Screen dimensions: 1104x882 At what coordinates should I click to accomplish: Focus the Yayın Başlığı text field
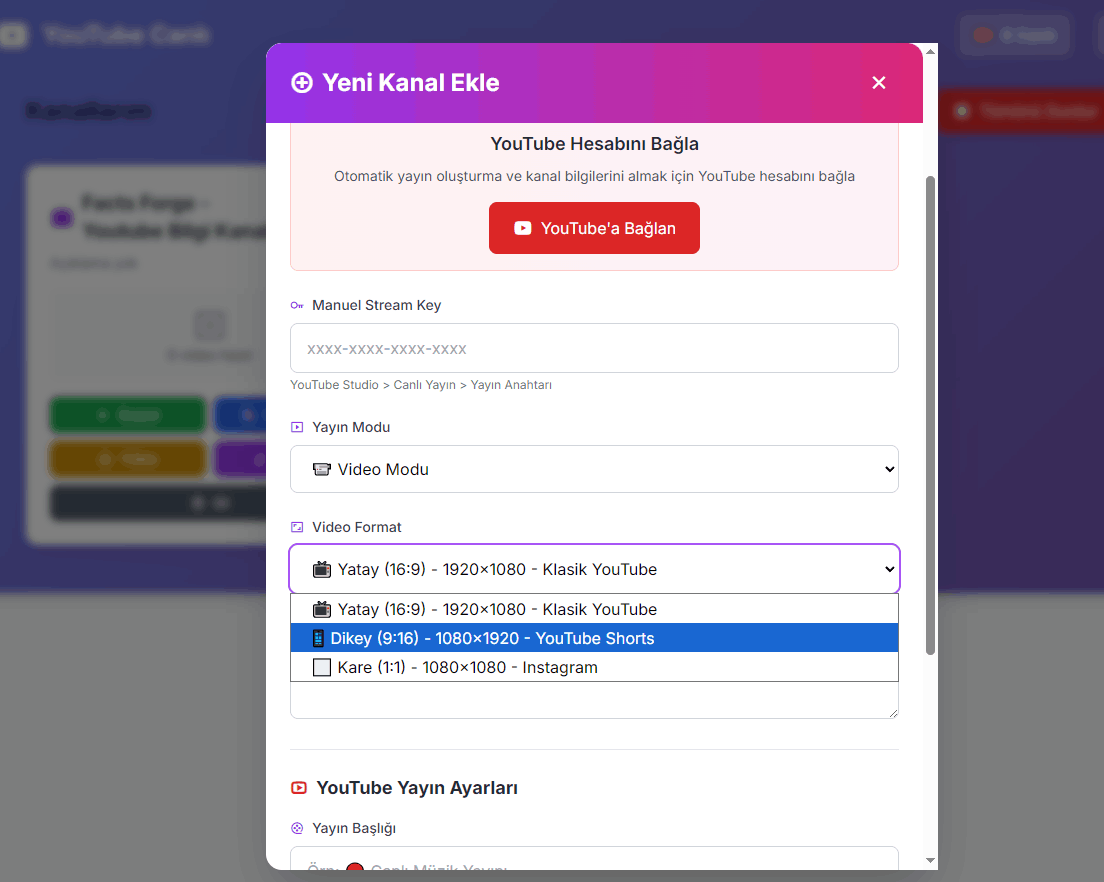pos(594,858)
